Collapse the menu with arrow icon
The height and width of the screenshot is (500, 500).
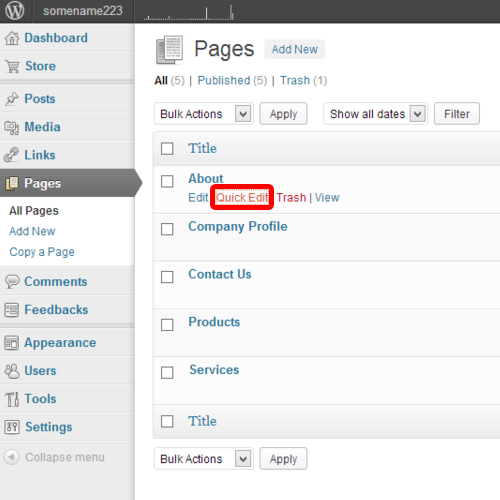[x=11, y=457]
